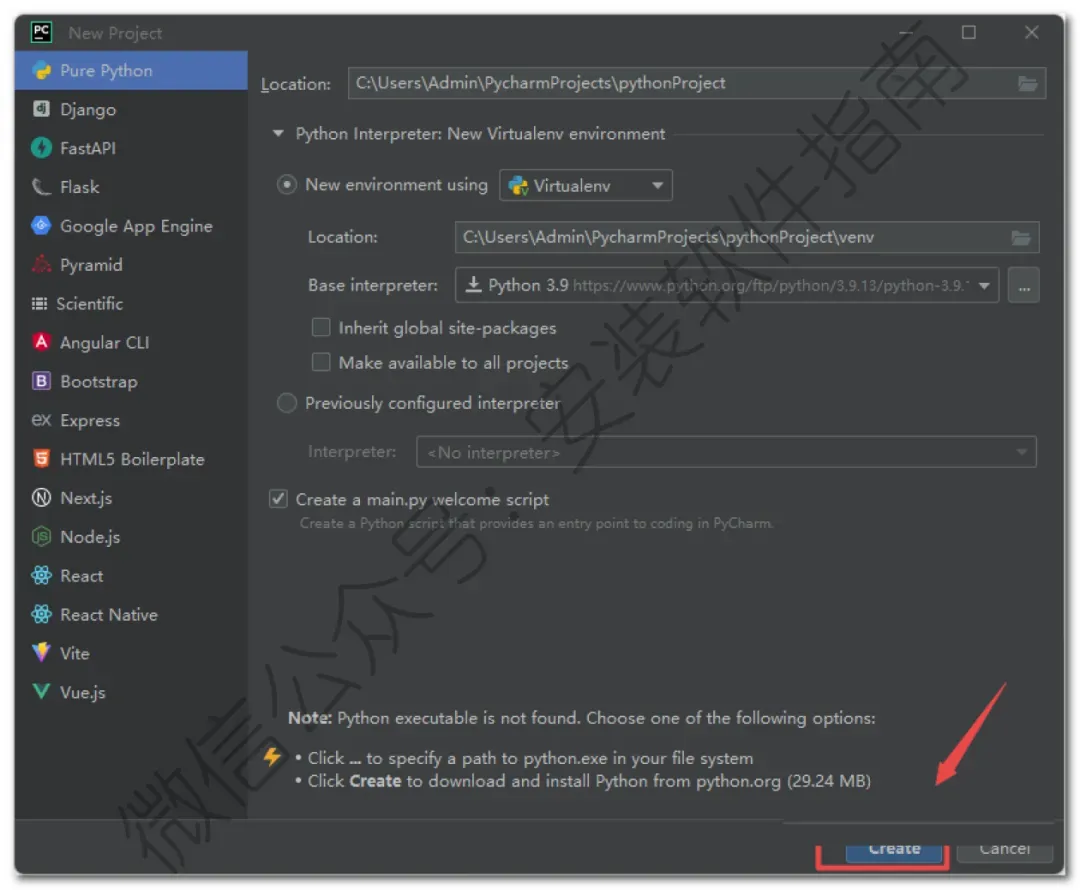Choose Angular CLI project type
Viewport: 1080px width, 890px height.
(131, 342)
